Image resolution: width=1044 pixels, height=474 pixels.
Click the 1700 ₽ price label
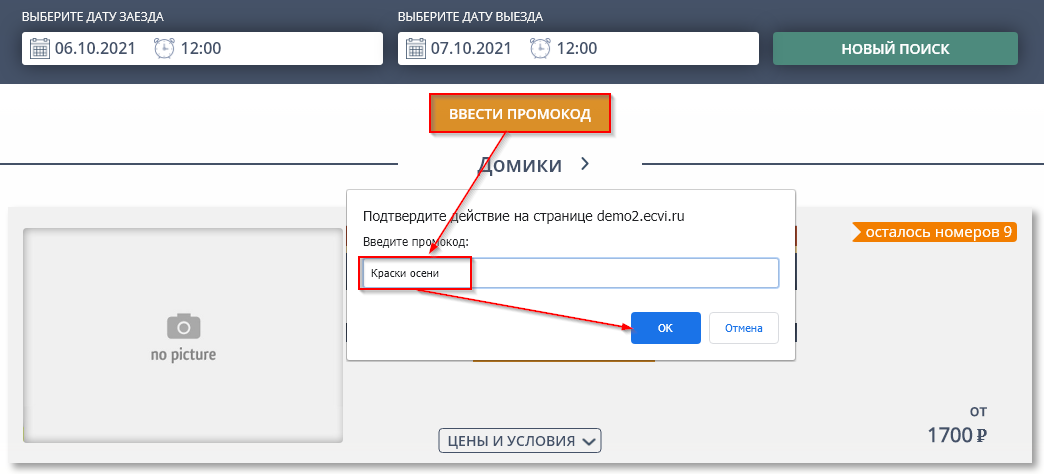957,435
